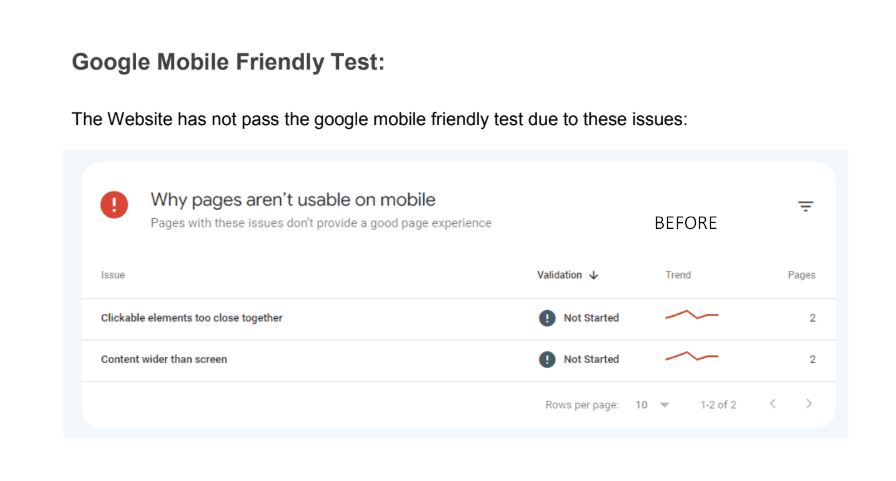Click the red error exclamation icon
The image size is (896, 481).
(114, 205)
